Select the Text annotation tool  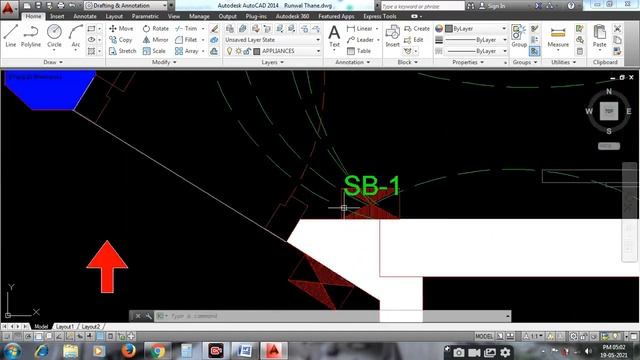click(x=334, y=36)
